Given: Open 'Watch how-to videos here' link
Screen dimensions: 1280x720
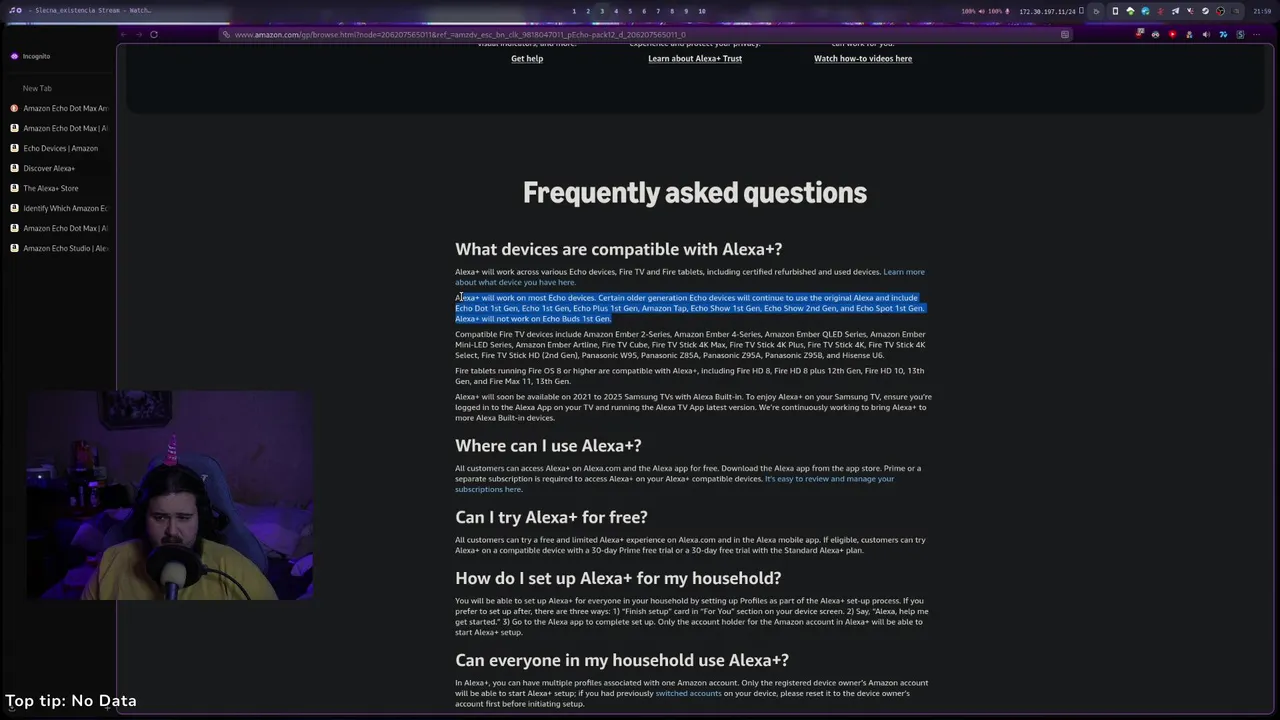Looking at the screenshot, I should click(x=863, y=58).
